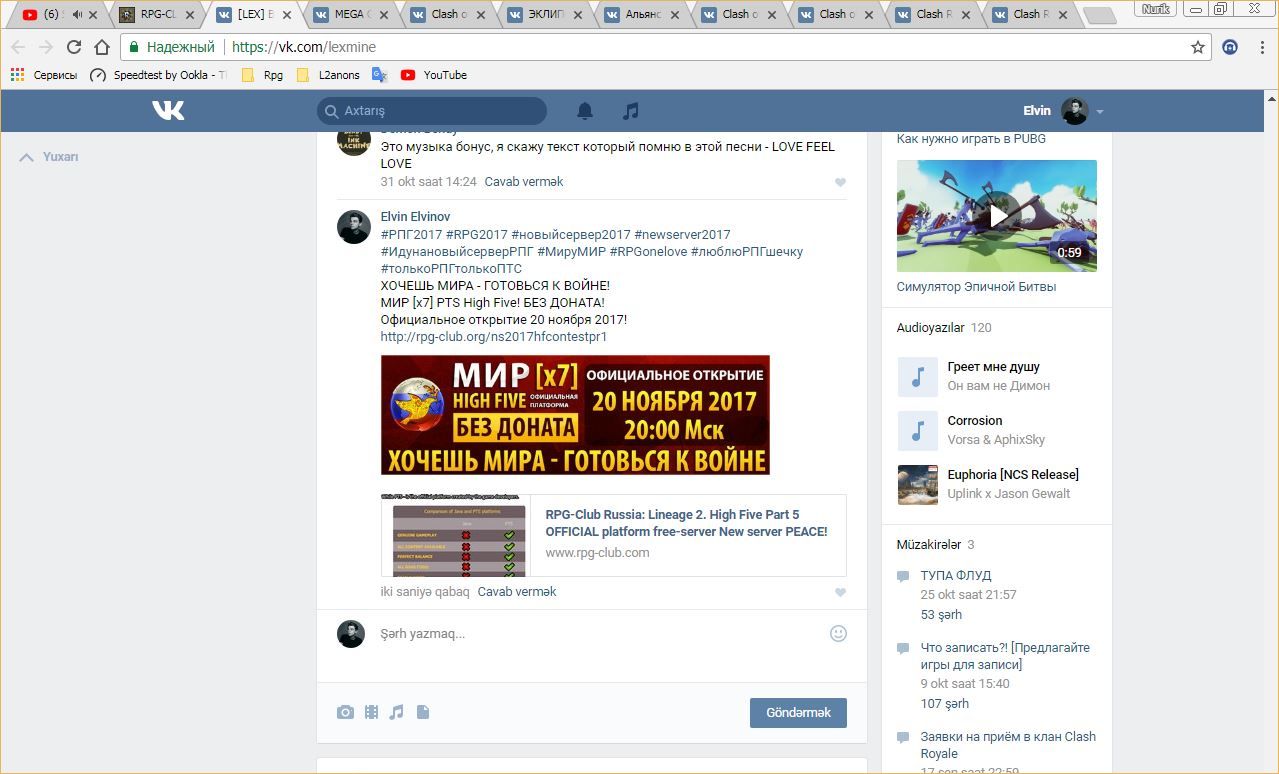Like Elvin Elvinov's comment posted seconds ago

[x=840, y=592]
